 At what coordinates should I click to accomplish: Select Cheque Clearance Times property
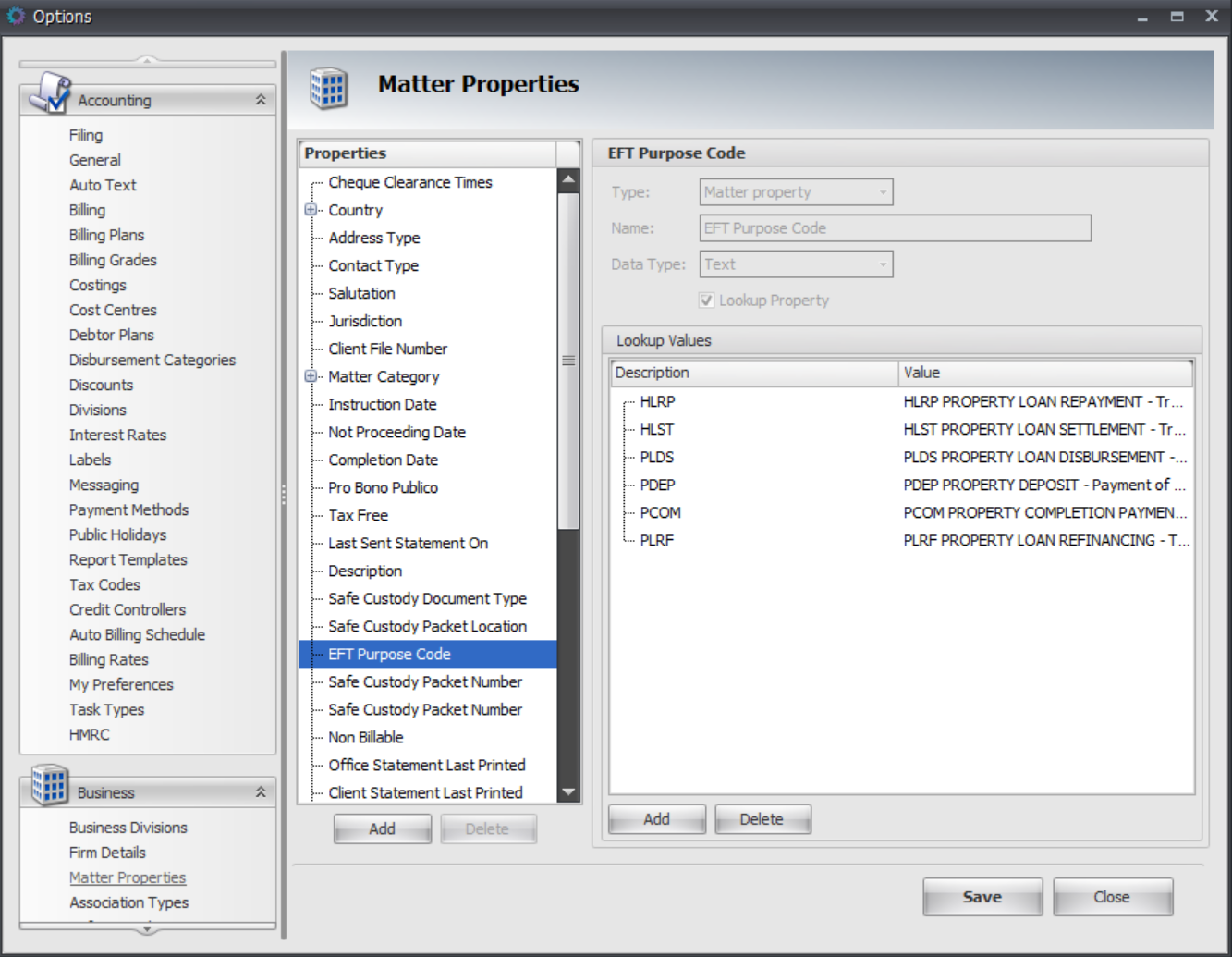click(410, 182)
